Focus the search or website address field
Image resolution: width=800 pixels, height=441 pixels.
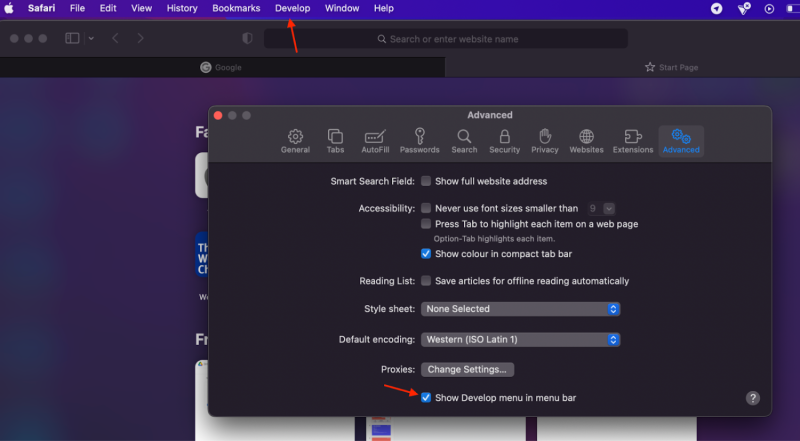(x=446, y=39)
